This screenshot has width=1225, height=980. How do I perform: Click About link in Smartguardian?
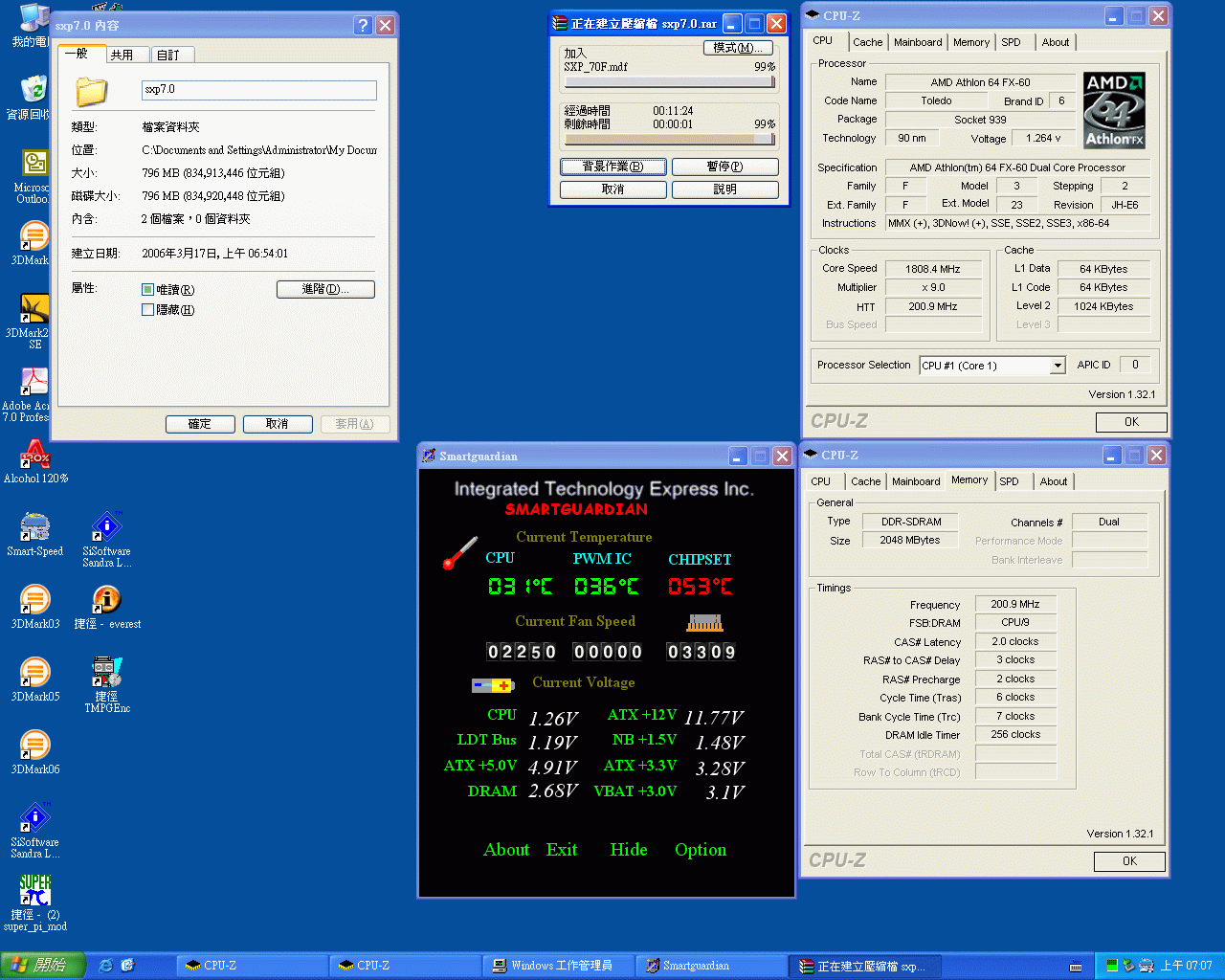coord(506,850)
